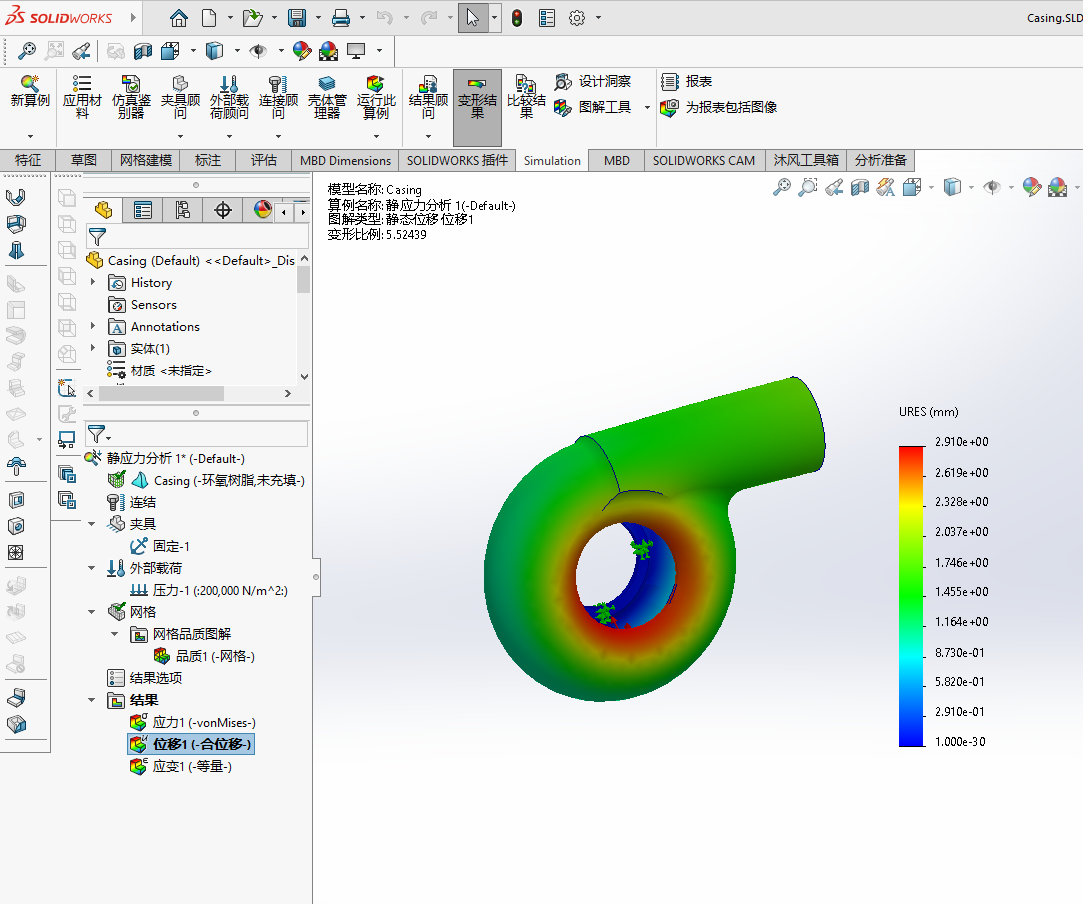1083x904 pixels.
Task: Click Report (报表) button
Action: 687,81
